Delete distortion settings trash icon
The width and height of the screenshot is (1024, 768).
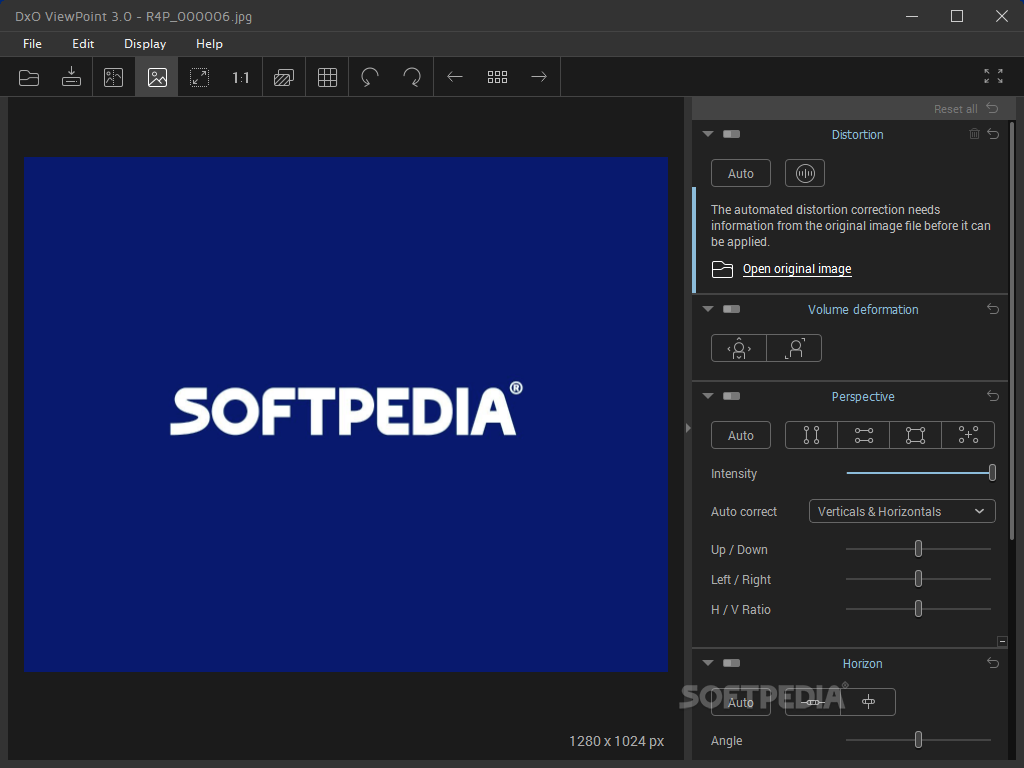974,134
